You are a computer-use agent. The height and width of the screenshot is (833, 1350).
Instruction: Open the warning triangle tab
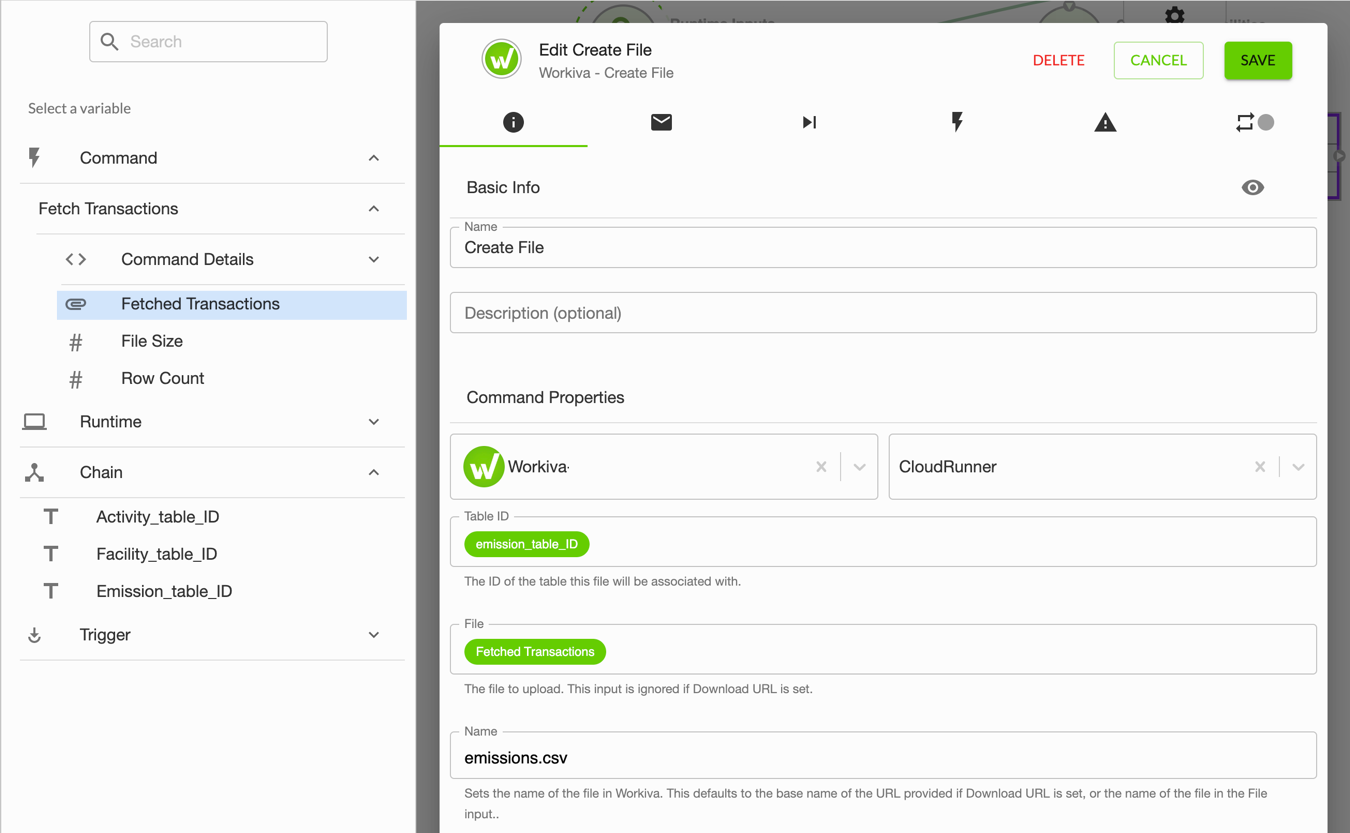pyautogui.click(x=1105, y=122)
